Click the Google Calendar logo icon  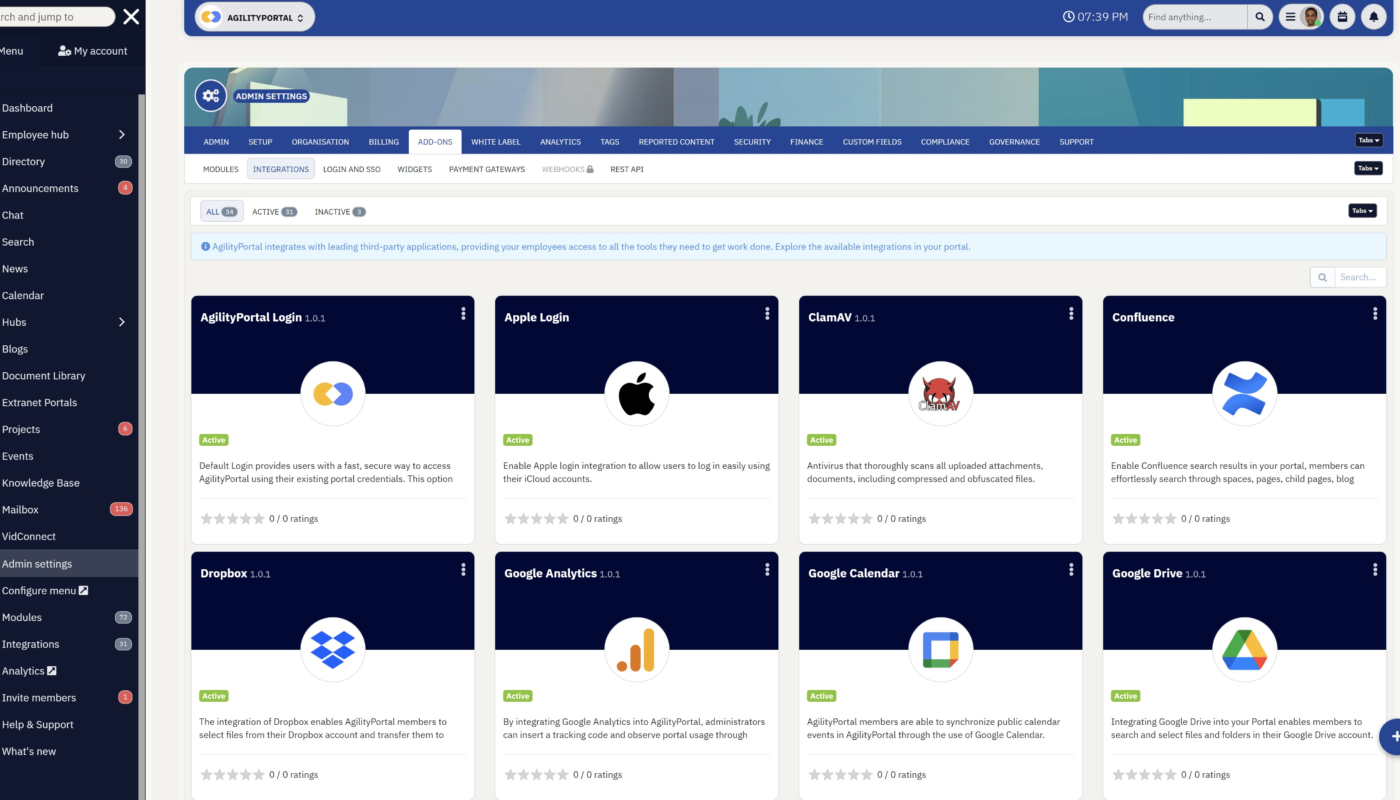coord(941,650)
